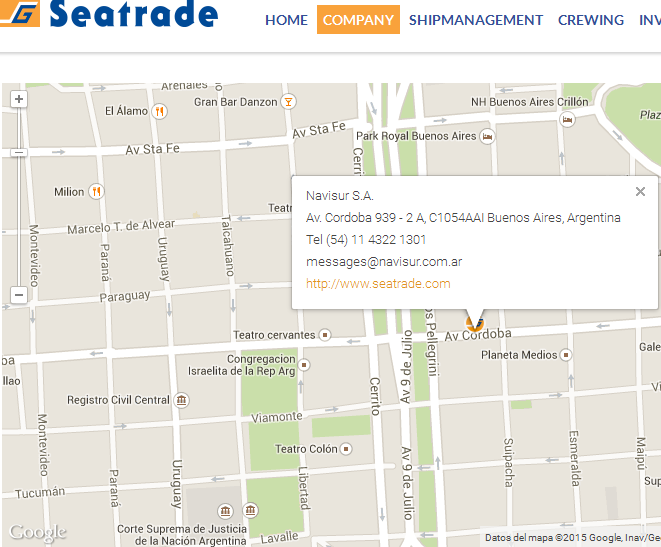Screen dimensions: 661x547
Task: Click the NH Buenos Aires Crillón hotel icon
Action: 567,119
